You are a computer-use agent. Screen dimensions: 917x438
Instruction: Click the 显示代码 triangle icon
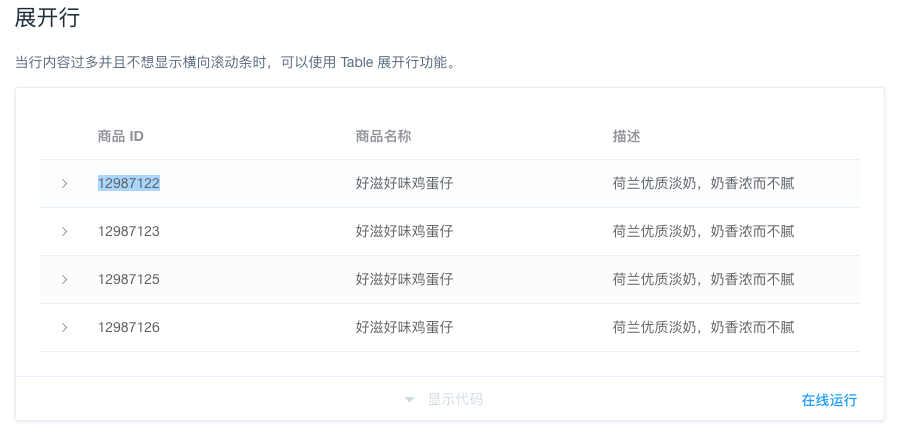(x=409, y=400)
